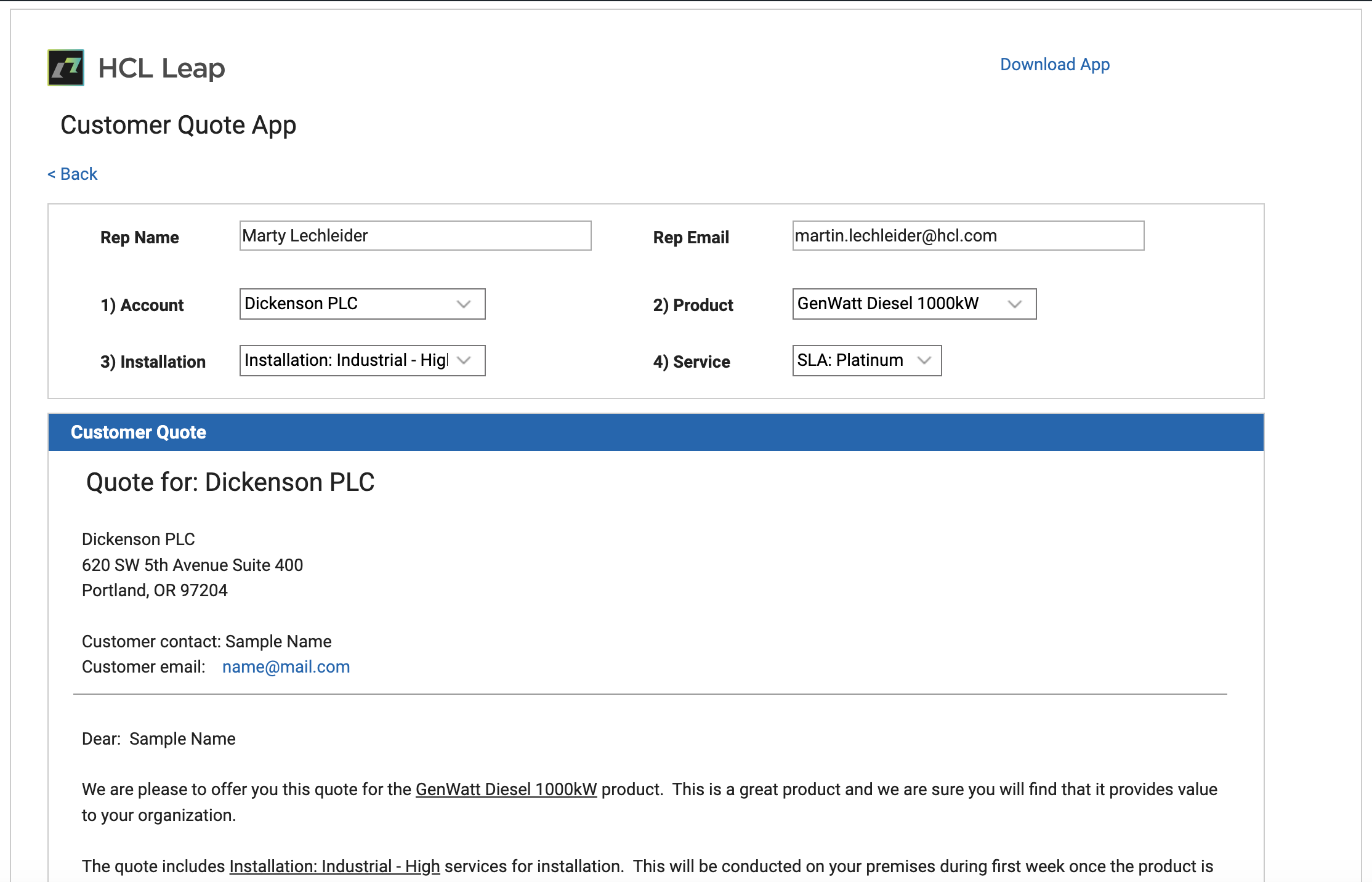1372x882 pixels.
Task: Click the 'Customer email:' label
Action: [x=143, y=667]
